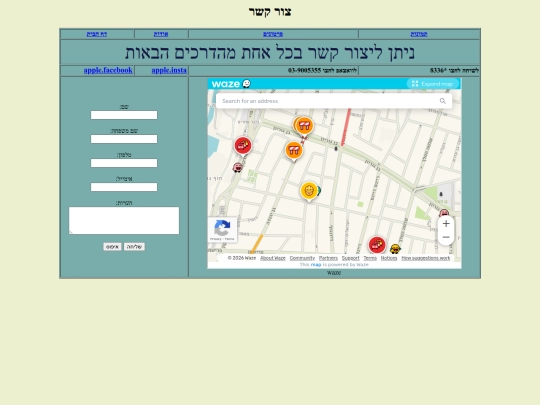This screenshot has height=405, width=540.
Task: Open the Notices footer link
Action: pos(389,258)
